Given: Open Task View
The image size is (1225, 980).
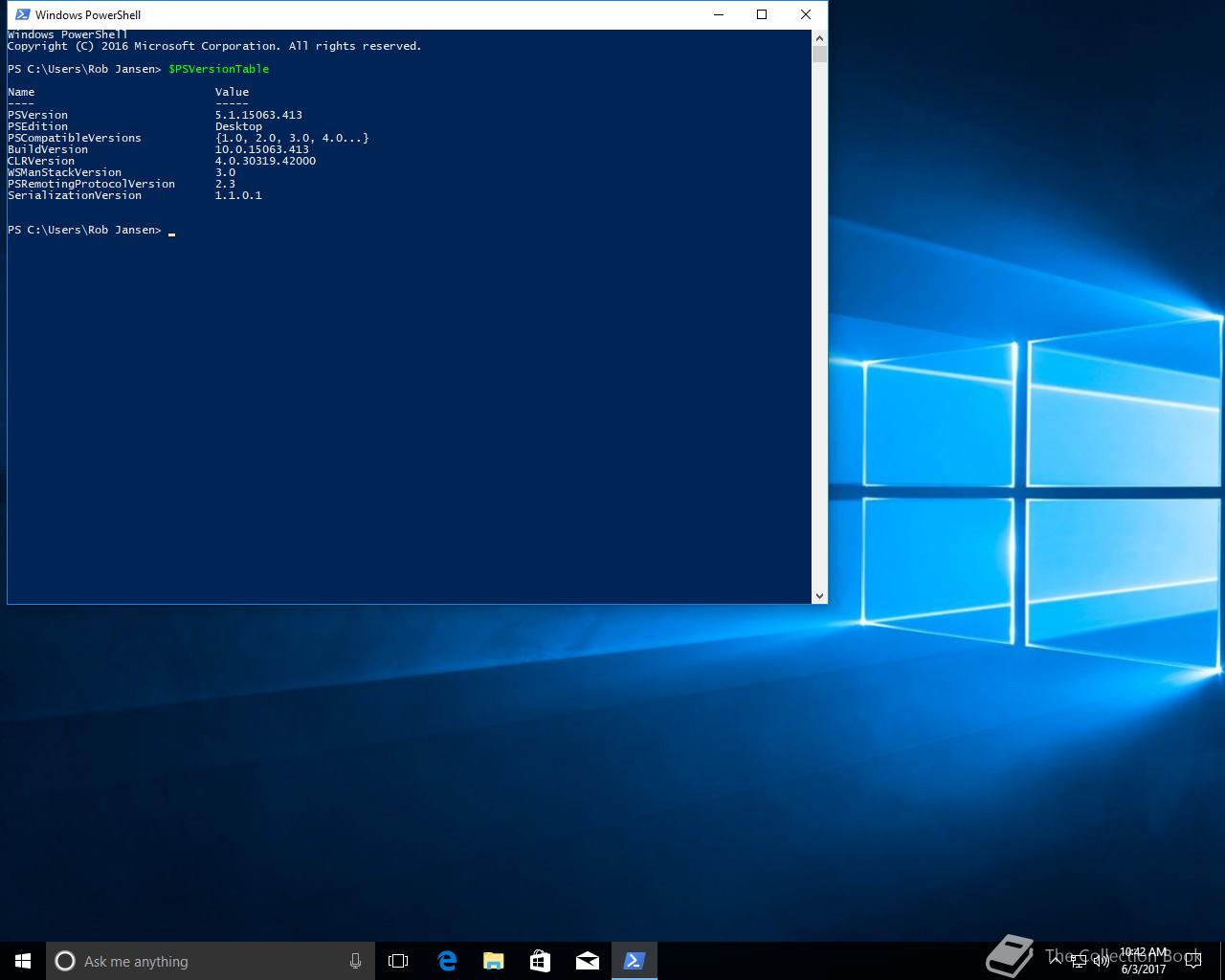Looking at the screenshot, I should point(397,961).
